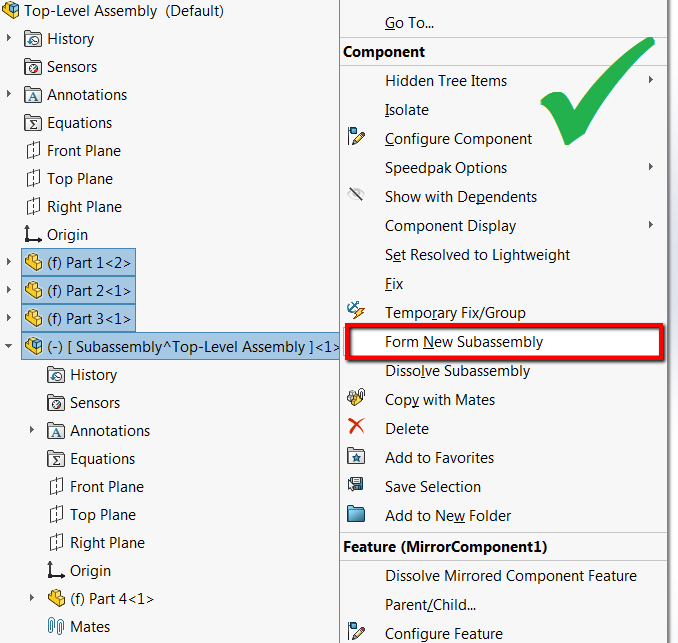Click the red Delete X icon
Viewport: 678px width, 643px height.
coord(356,426)
